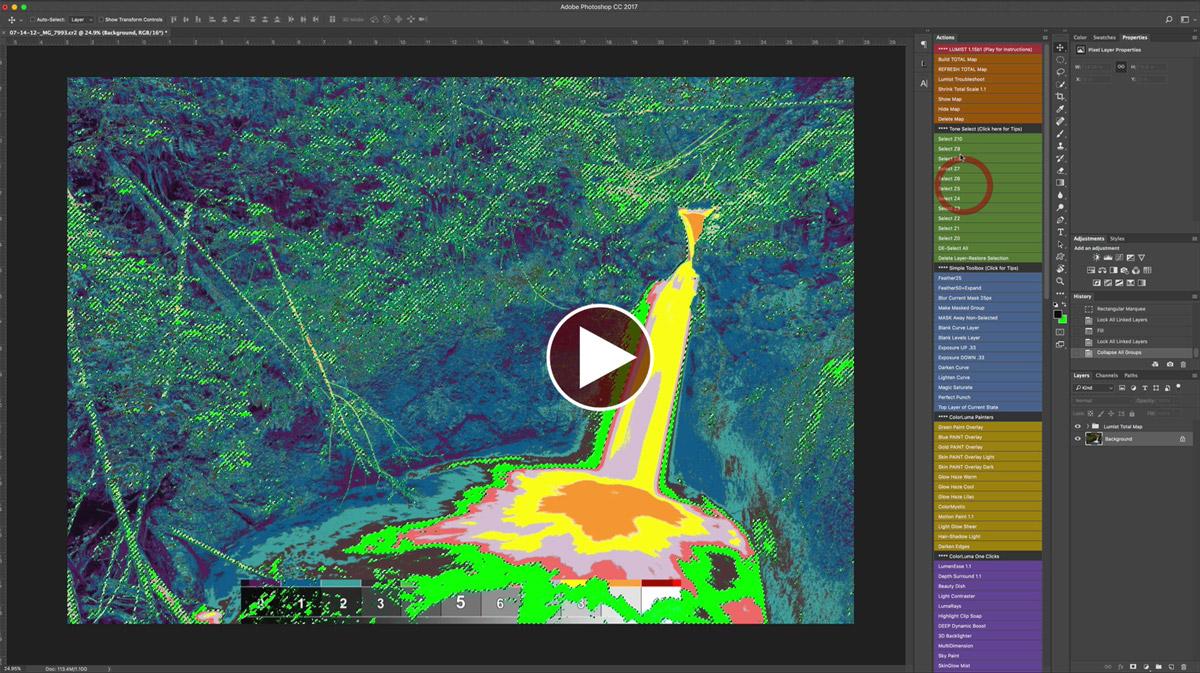
Task: Expand the Lumist Total Map group
Action: click(1087, 426)
